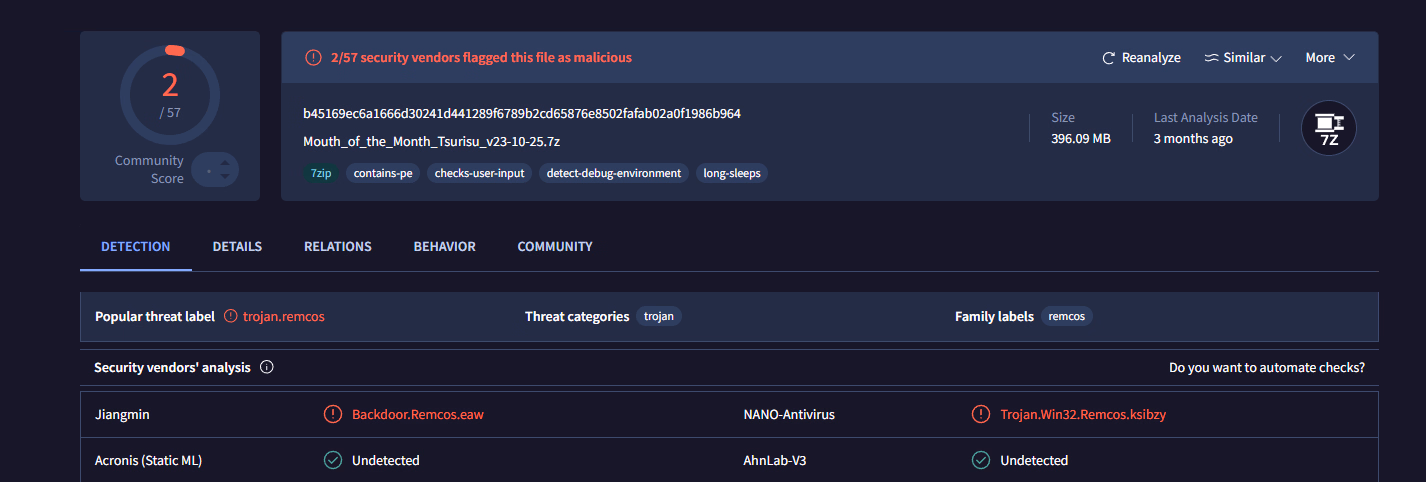1426x482 pixels.
Task: Click the 2/57 security vendors flagged message
Action: point(481,58)
